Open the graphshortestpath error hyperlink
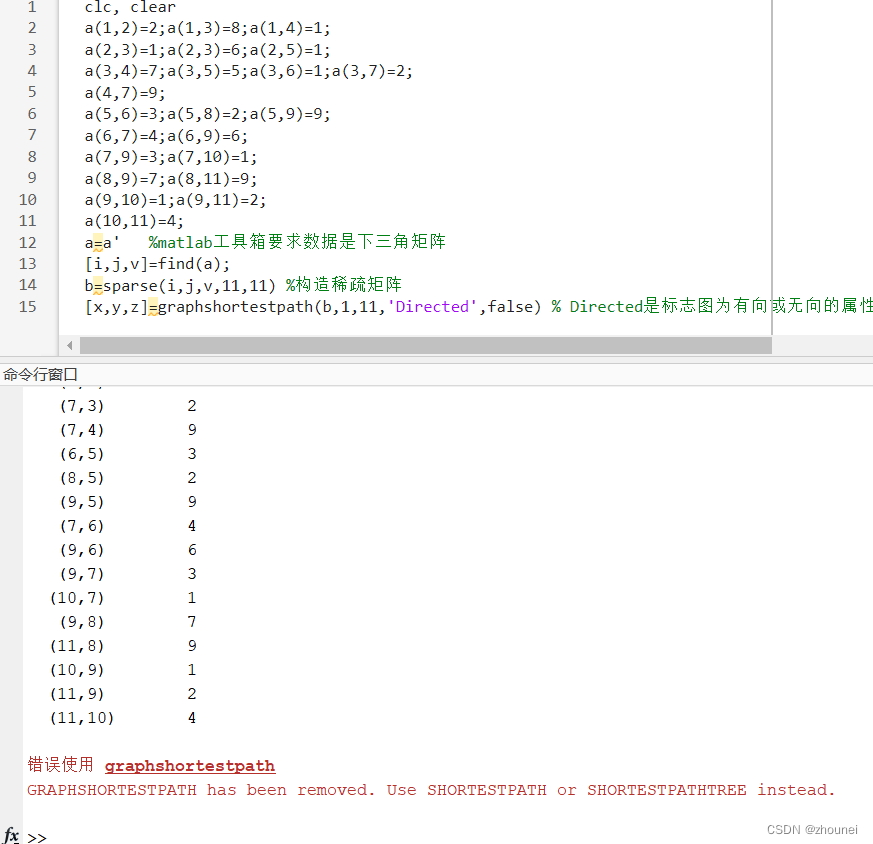The image size is (873, 844). tap(189, 765)
